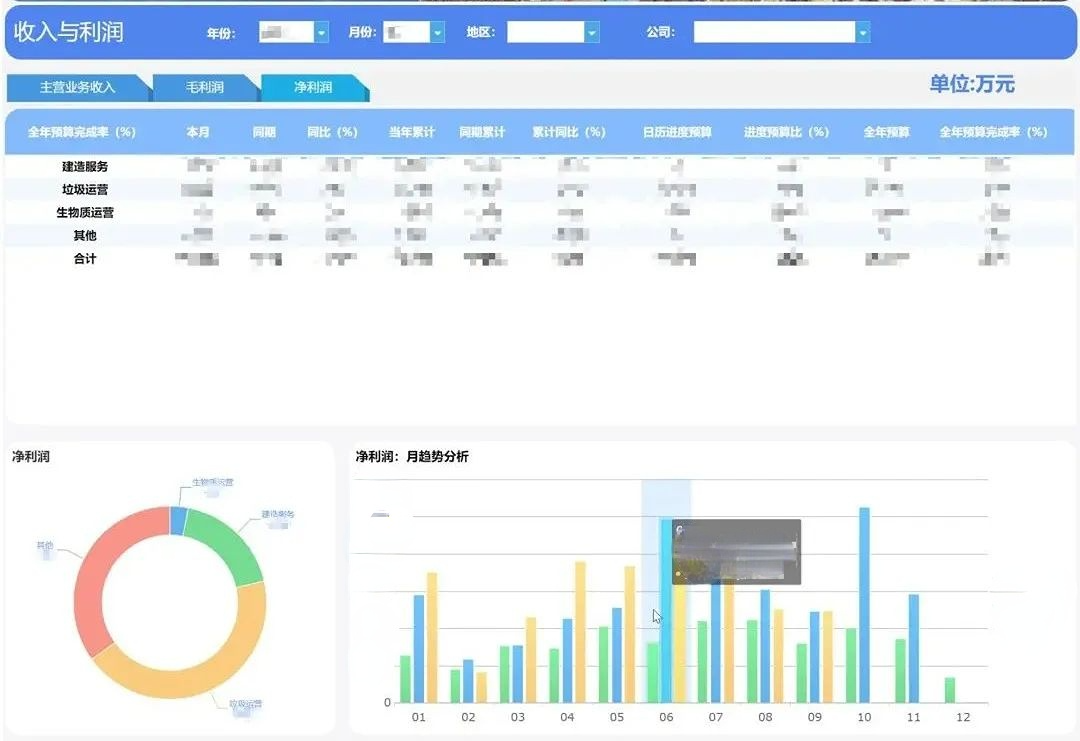Screen dimensions: 1080x741
Task: Click the 净利润 tab
Action: [313, 88]
